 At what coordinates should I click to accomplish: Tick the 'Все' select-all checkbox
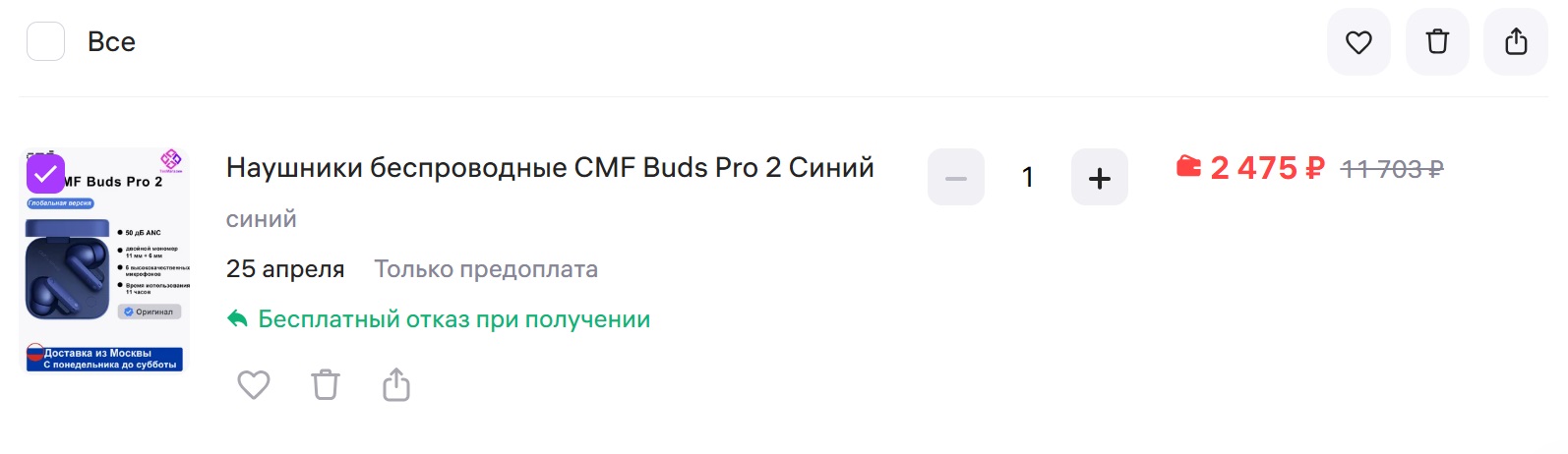(x=45, y=42)
